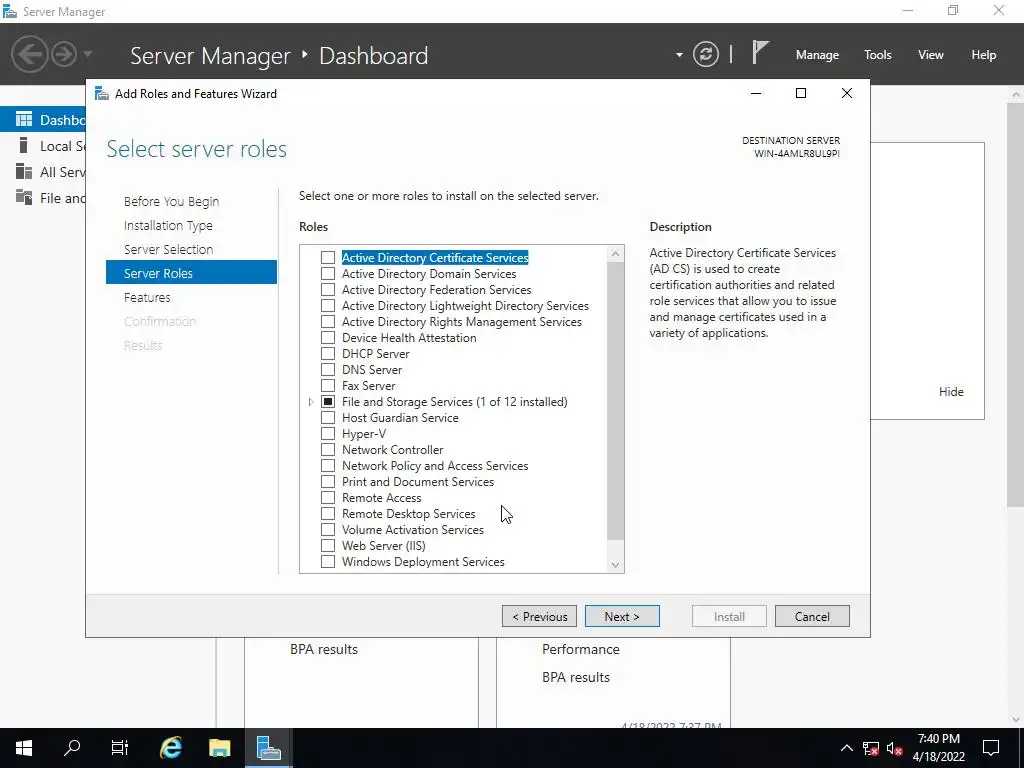
Task: Show hidden system tray icons
Action: (846, 748)
